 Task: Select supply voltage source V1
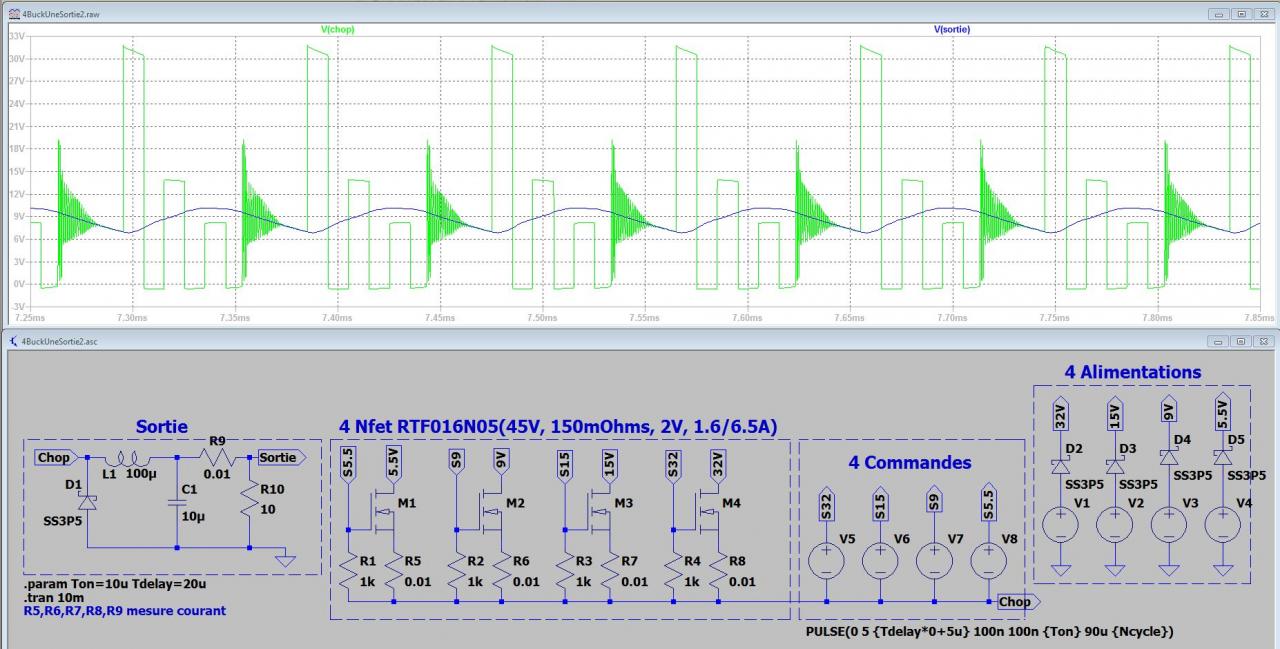click(x=1059, y=524)
